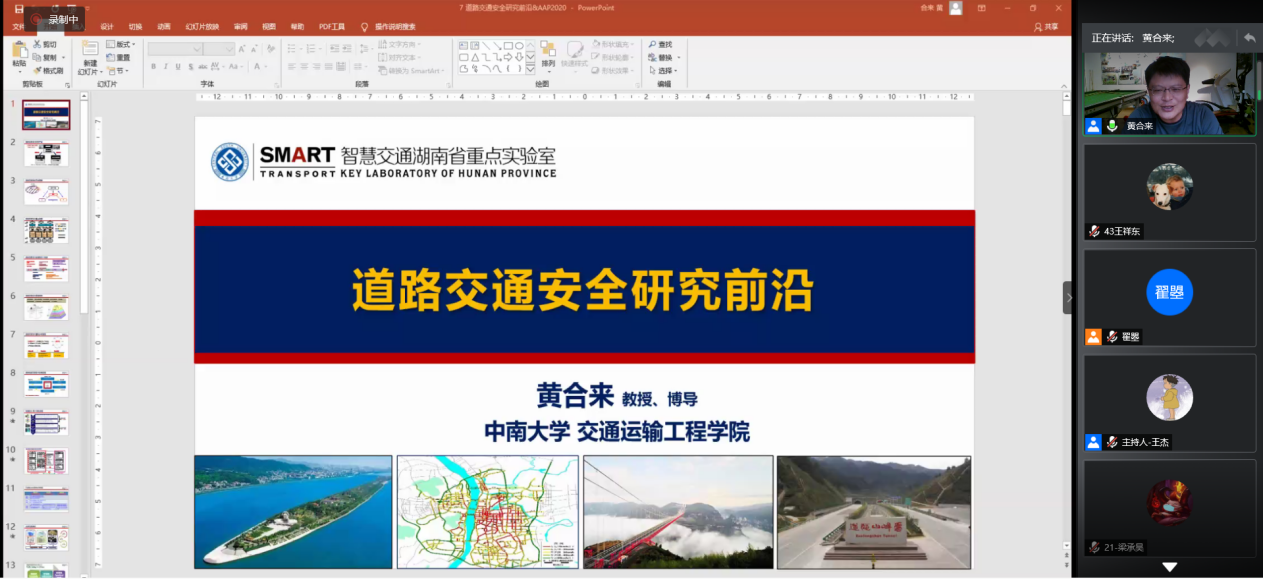
Task: Select slide 5 thumbnail in slide panel
Action: (46, 269)
